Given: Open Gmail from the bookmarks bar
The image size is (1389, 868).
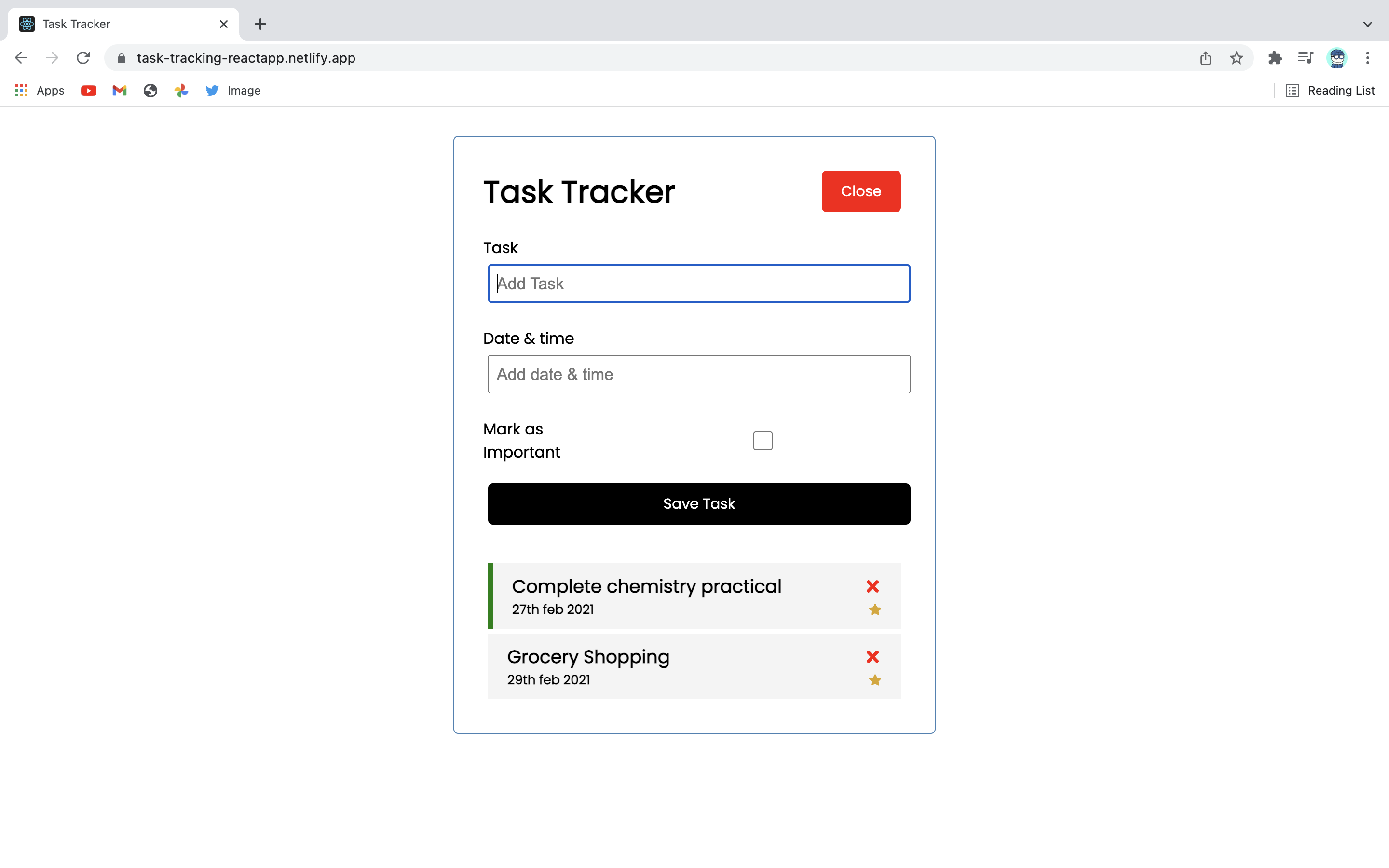Looking at the screenshot, I should coord(119,90).
